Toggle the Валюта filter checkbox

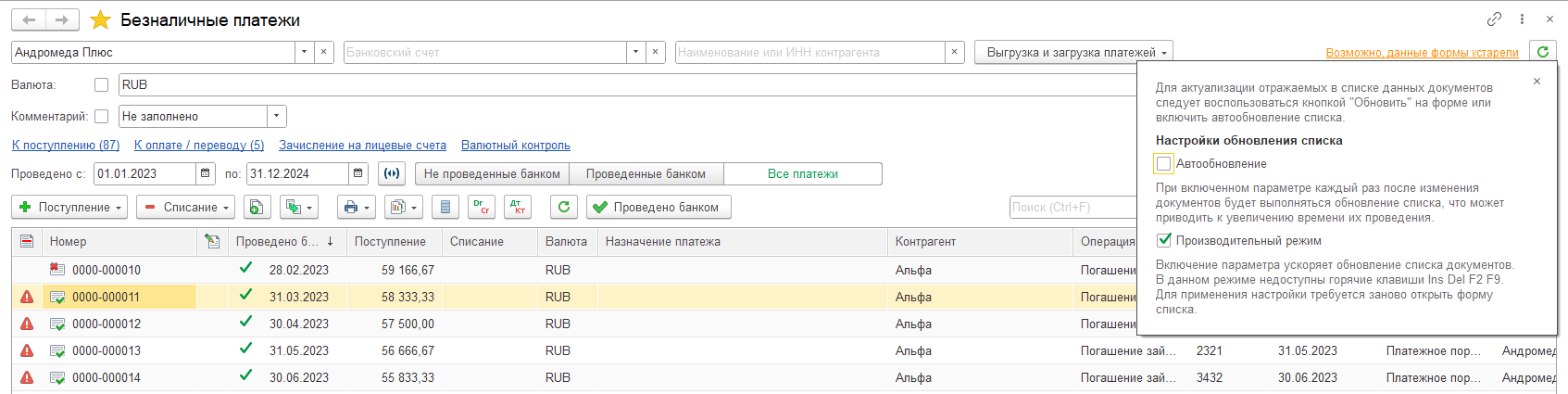[x=101, y=84]
